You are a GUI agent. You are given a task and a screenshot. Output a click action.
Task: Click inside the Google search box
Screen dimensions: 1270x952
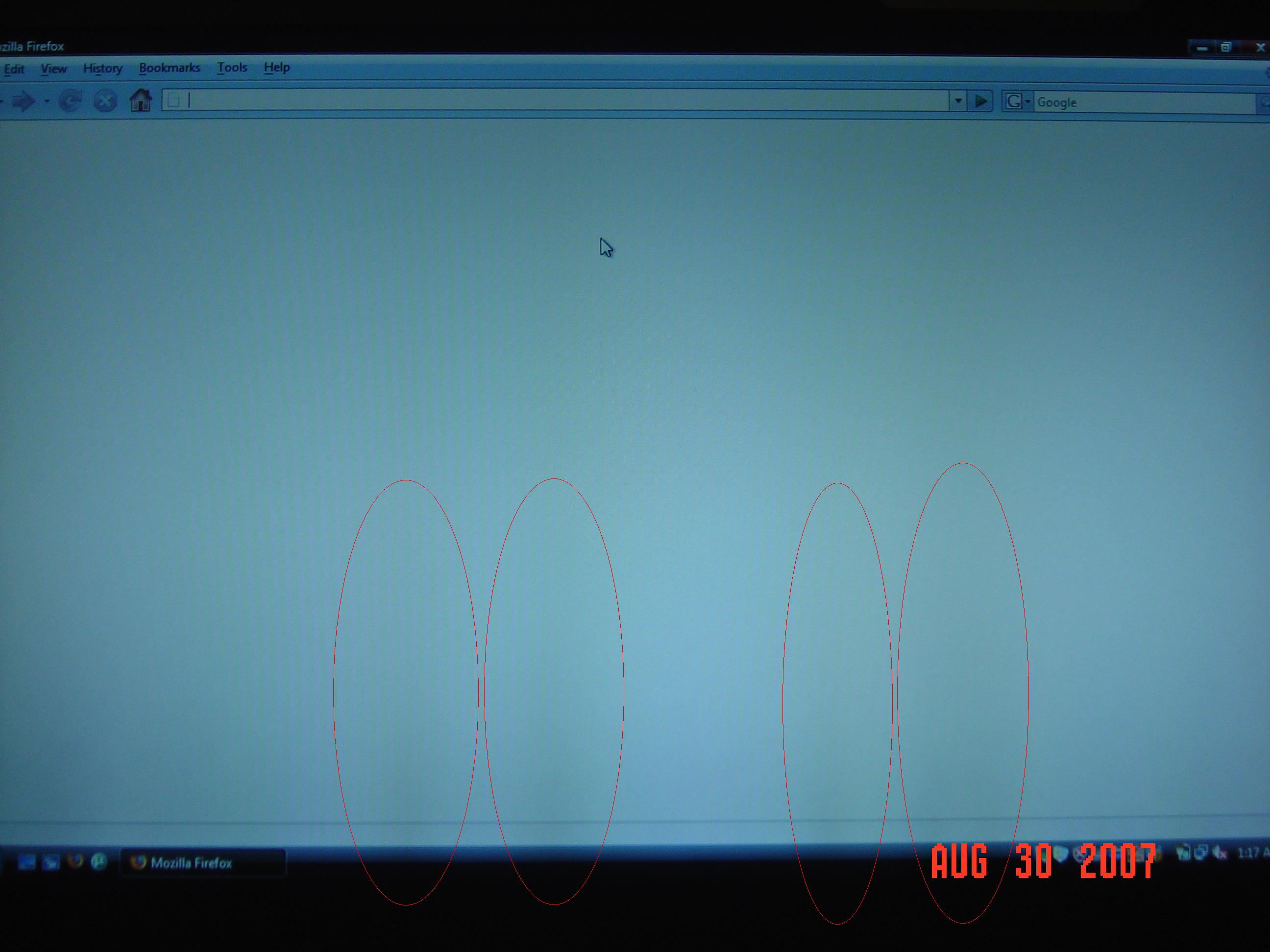[x=1146, y=103]
